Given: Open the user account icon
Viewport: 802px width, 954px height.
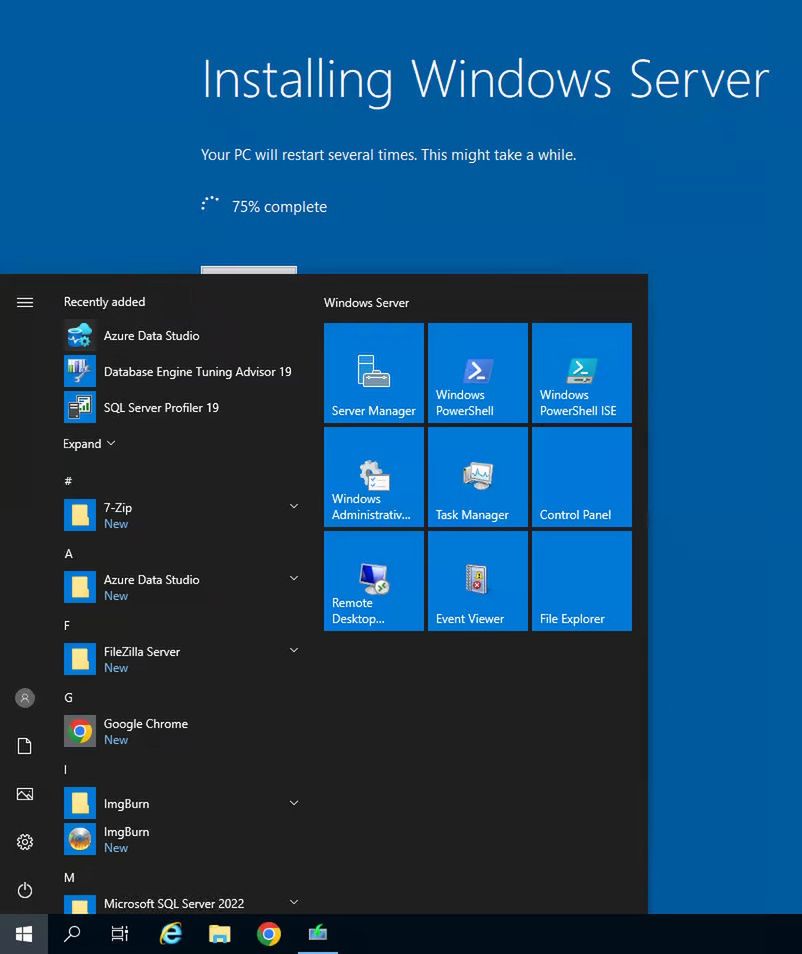Looking at the screenshot, I should (25, 698).
